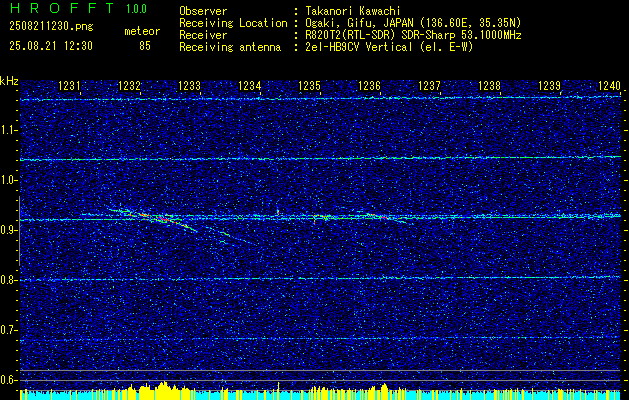The image size is (629, 400).
Task: Click the 1234 time marker
Action: [250, 86]
